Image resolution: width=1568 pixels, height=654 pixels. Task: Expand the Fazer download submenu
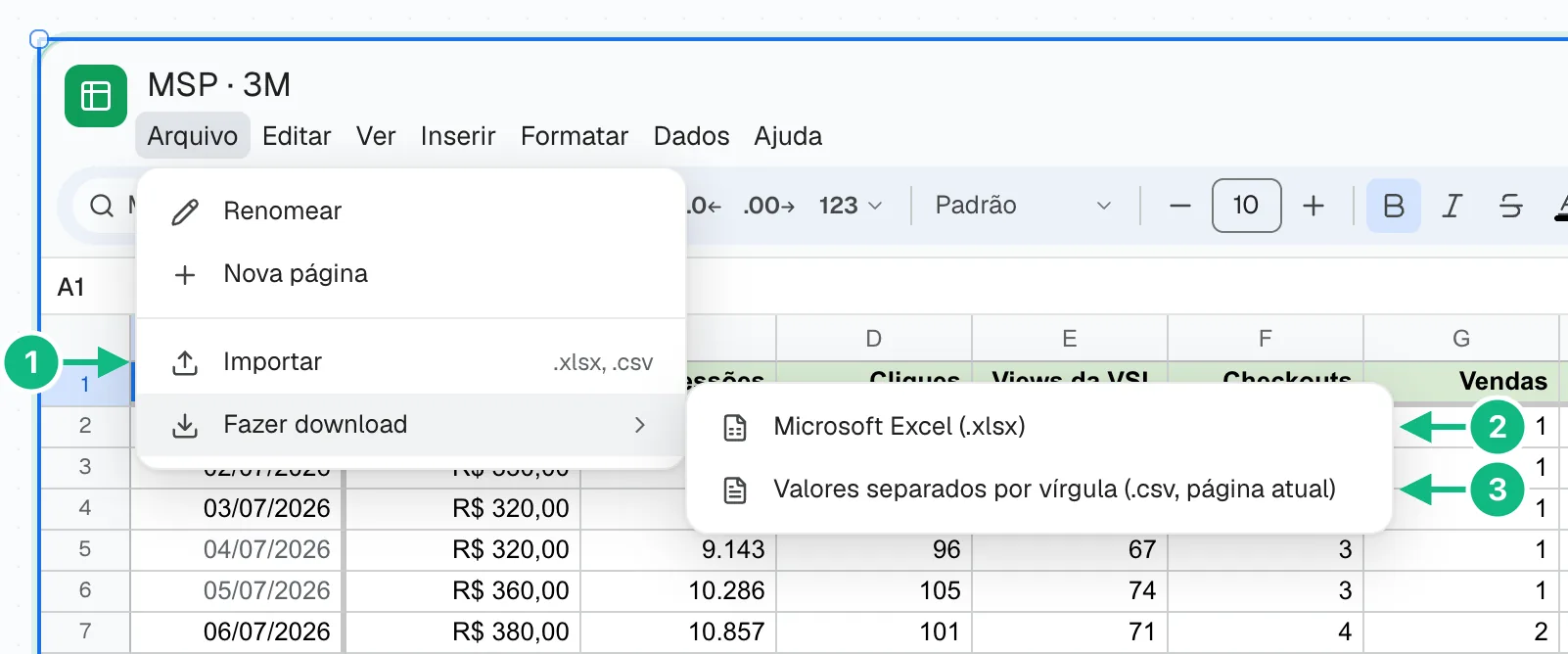point(411,425)
